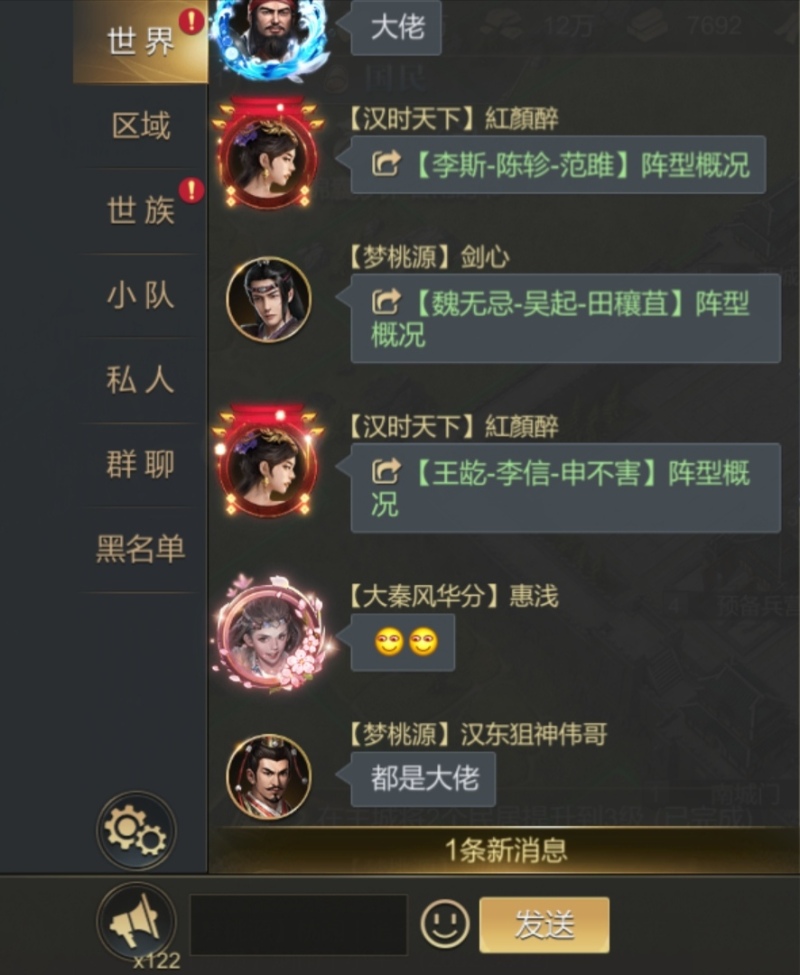Open the emoji smiley picker
Screen dimensions: 800x975
(444, 923)
